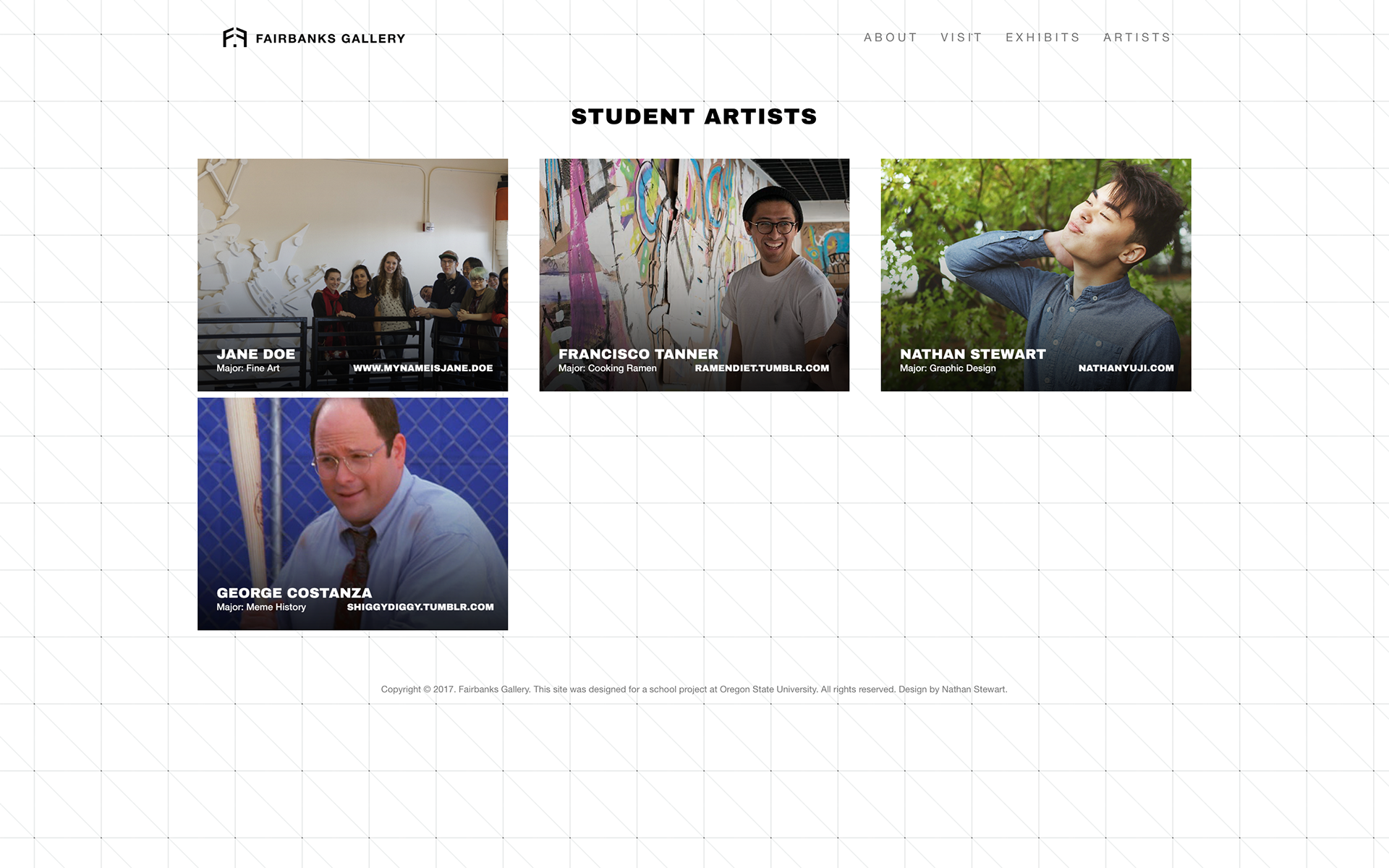Follow the ramendiet.tumblr.com link
The height and width of the screenshot is (868, 1389).
(762, 368)
